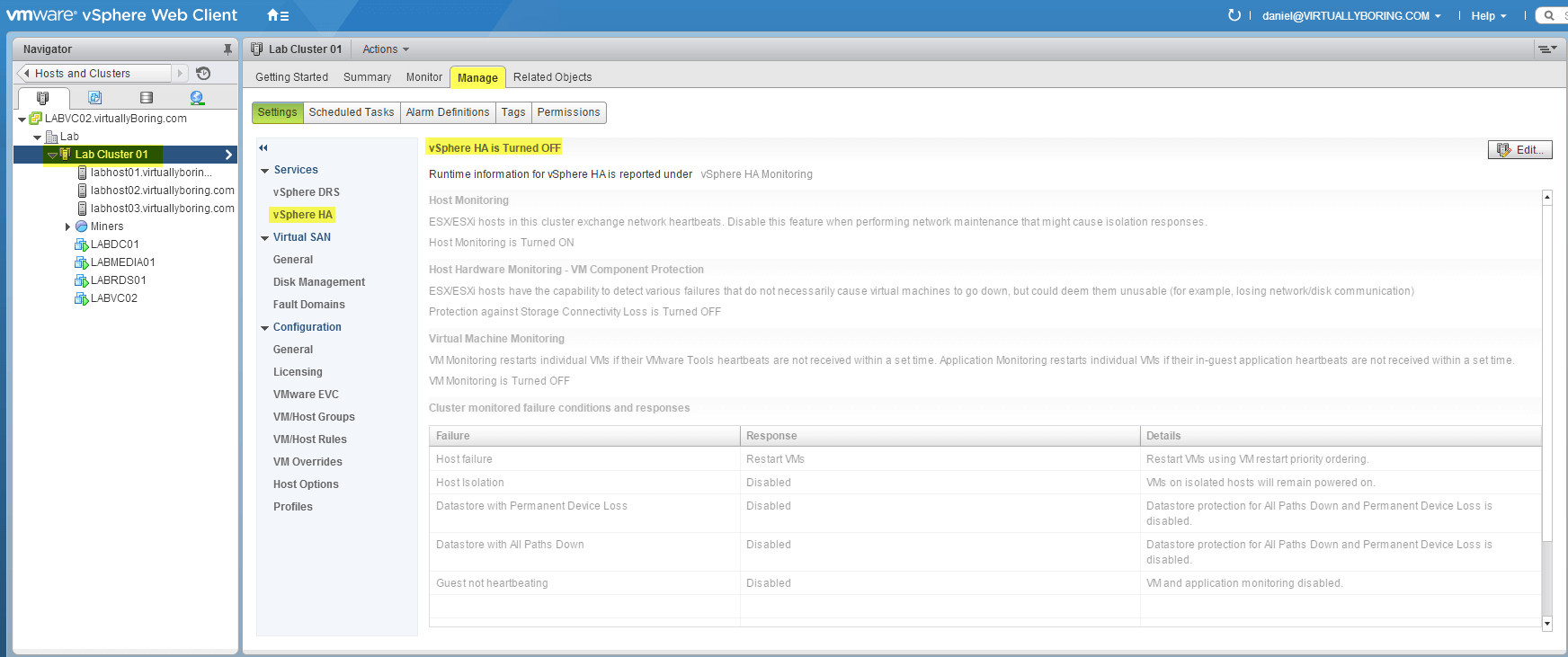The width and height of the screenshot is (1568, 657).
Task: Click the scrollbar down arrow in HA panel
Action: [1547, 623]
